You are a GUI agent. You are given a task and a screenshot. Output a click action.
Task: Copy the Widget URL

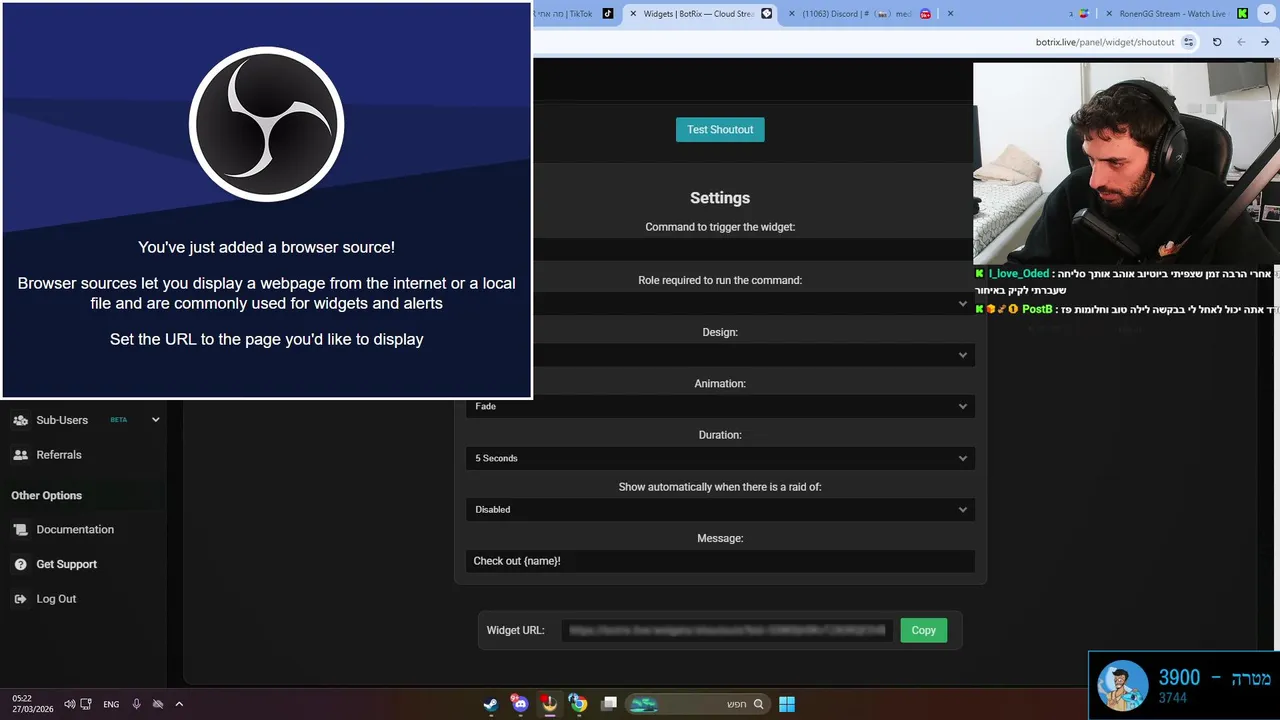click(x=923, y=630)
